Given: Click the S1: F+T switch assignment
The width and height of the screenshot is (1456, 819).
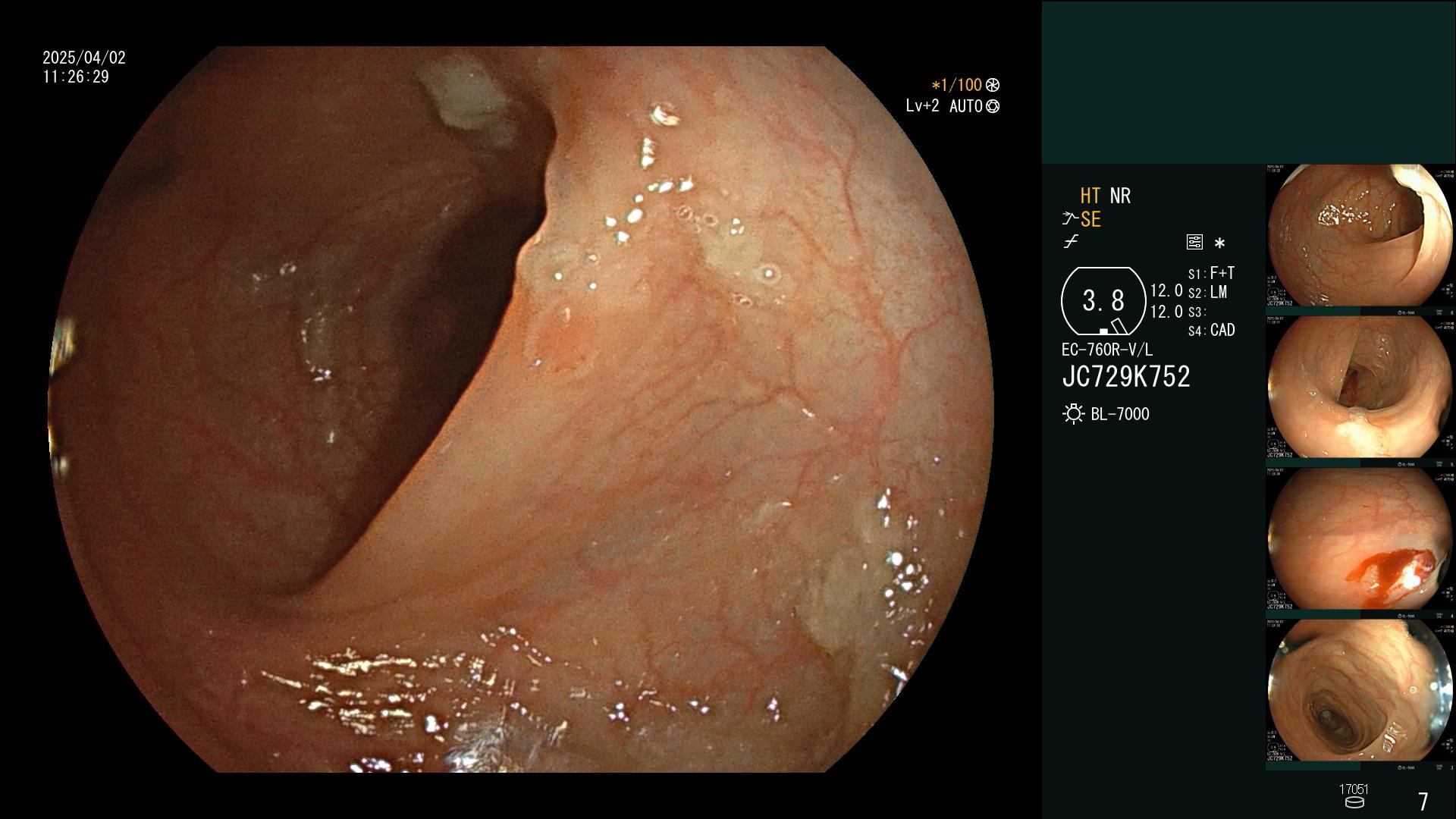Looking at the screenshot, I should [1211, 273].
